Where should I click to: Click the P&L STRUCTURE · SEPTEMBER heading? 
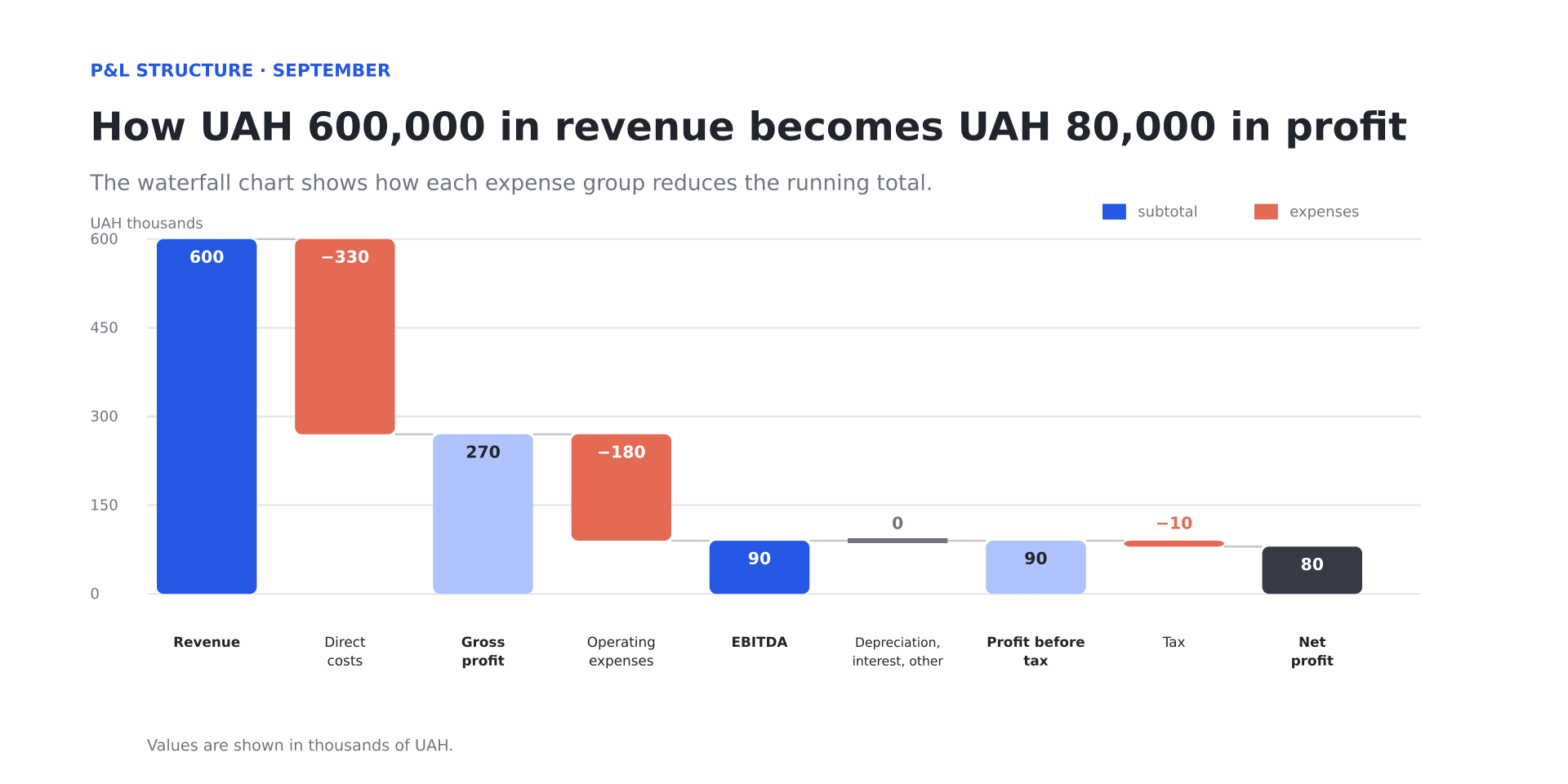240,70
